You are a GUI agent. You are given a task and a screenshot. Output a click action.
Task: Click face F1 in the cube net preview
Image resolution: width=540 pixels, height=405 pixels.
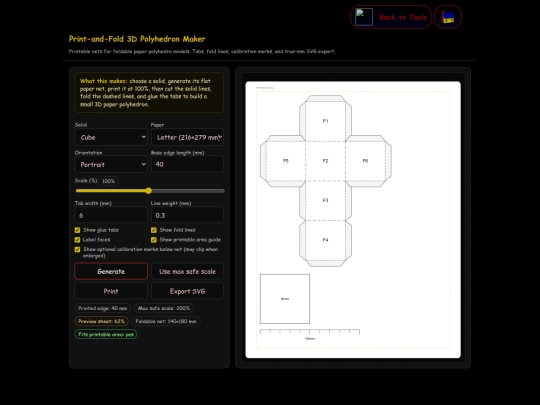click(325, 121)
